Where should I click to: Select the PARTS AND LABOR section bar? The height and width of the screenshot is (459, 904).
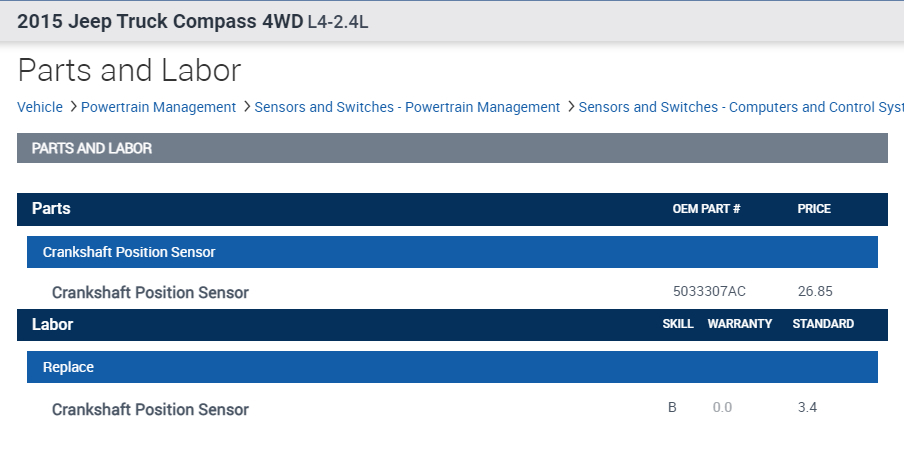(x=452, y=148)
